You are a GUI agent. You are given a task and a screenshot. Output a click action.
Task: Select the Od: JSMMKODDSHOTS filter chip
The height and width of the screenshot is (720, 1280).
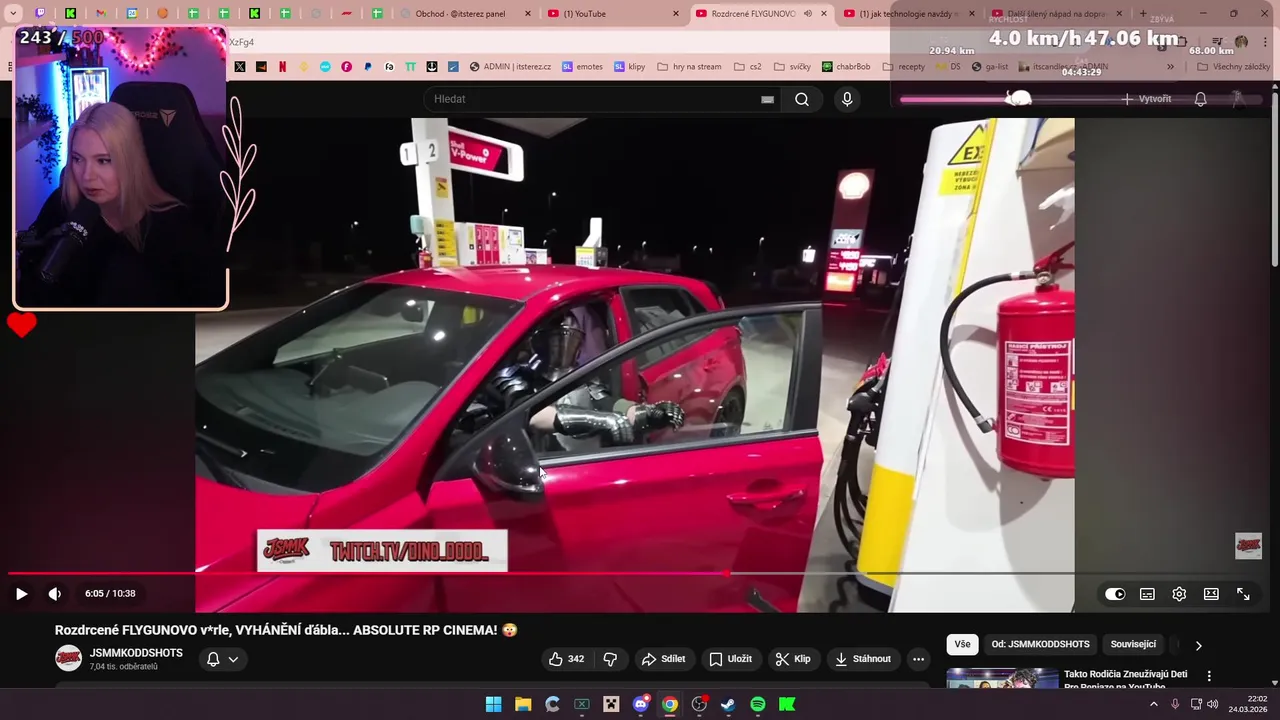(1040, 645)
